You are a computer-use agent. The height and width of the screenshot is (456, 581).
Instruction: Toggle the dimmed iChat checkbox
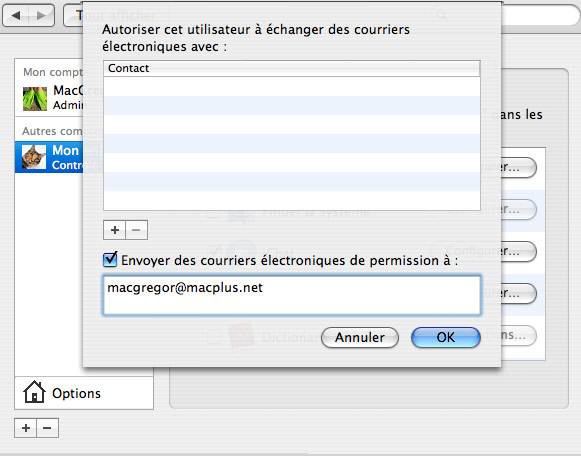click(214, 251)
